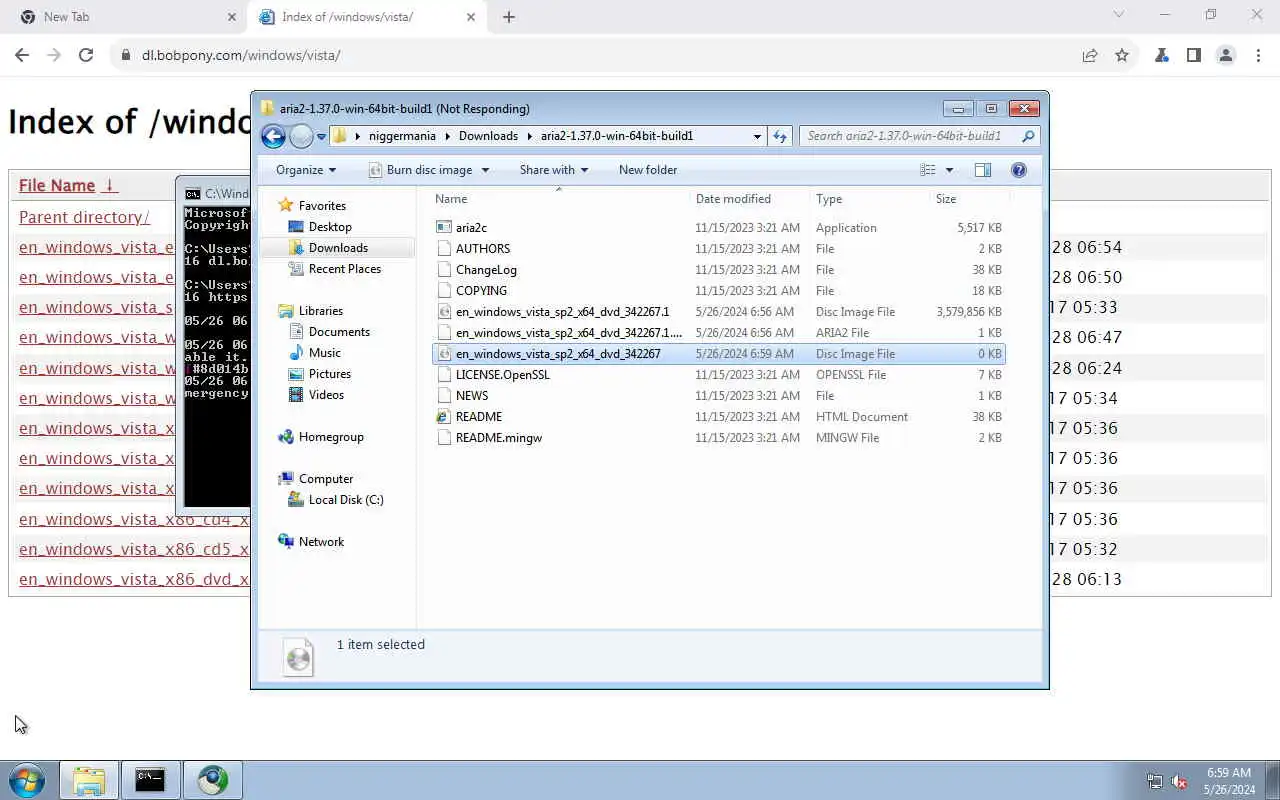Open Windows Explorer from the taskbar
This screenshot has width=1280, height=800.
point(89,780)
